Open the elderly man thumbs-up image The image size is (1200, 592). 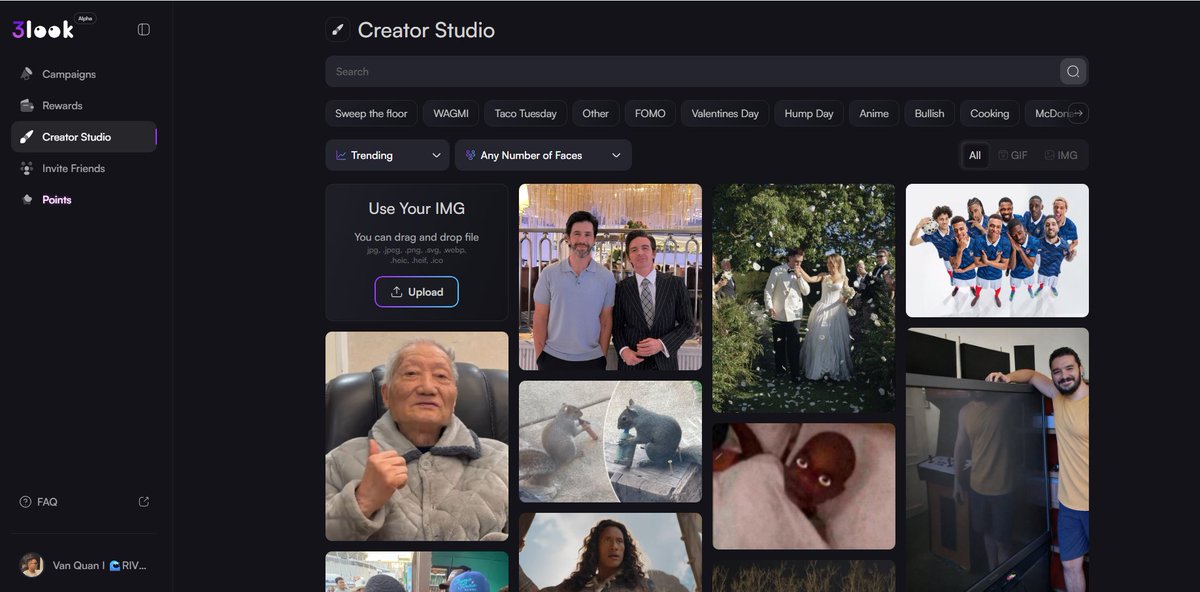[417, 436]
